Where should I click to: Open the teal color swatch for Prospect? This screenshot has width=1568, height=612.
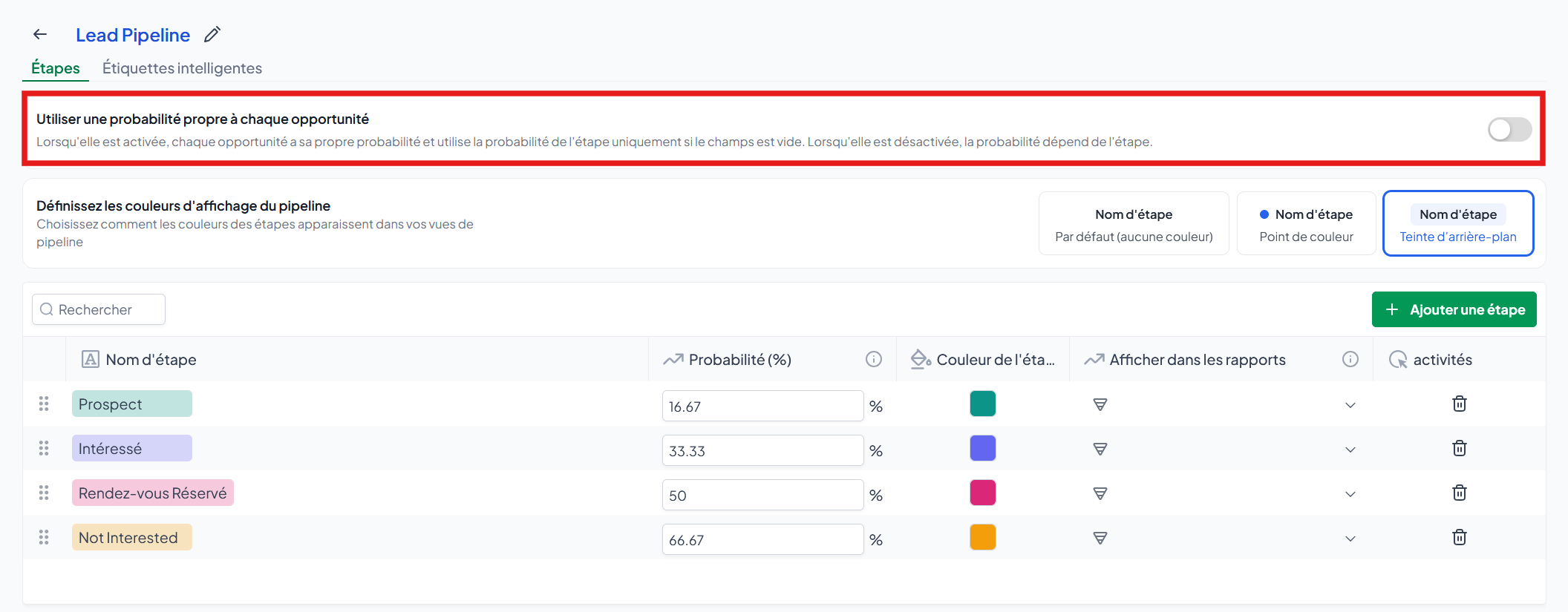pyautogui.click(x=983, y=404)
